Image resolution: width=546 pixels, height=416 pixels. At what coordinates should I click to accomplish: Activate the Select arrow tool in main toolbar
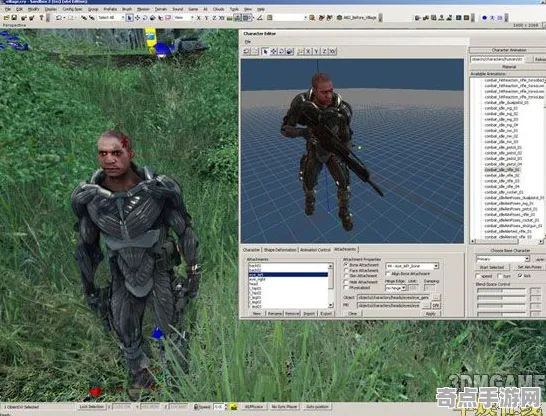(x=130, y=17)
